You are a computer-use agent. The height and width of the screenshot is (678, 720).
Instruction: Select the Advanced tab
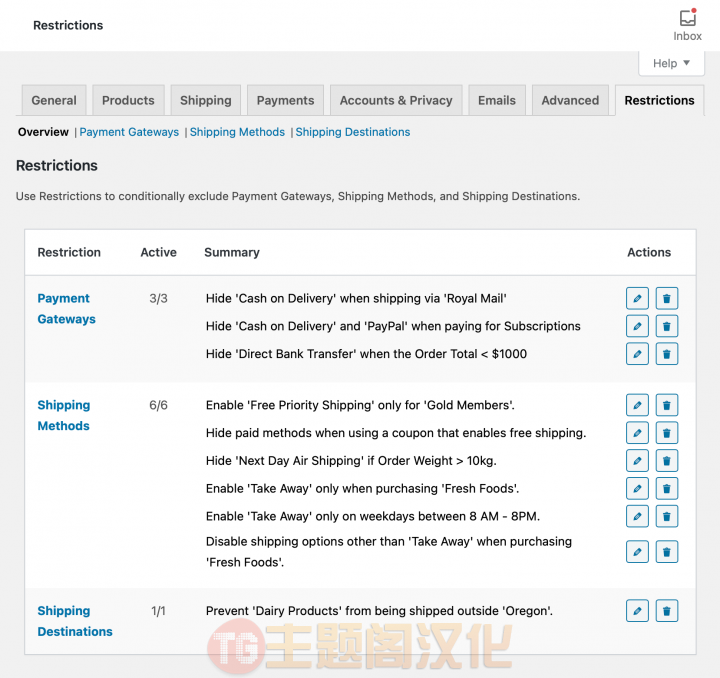coord(570,100)
